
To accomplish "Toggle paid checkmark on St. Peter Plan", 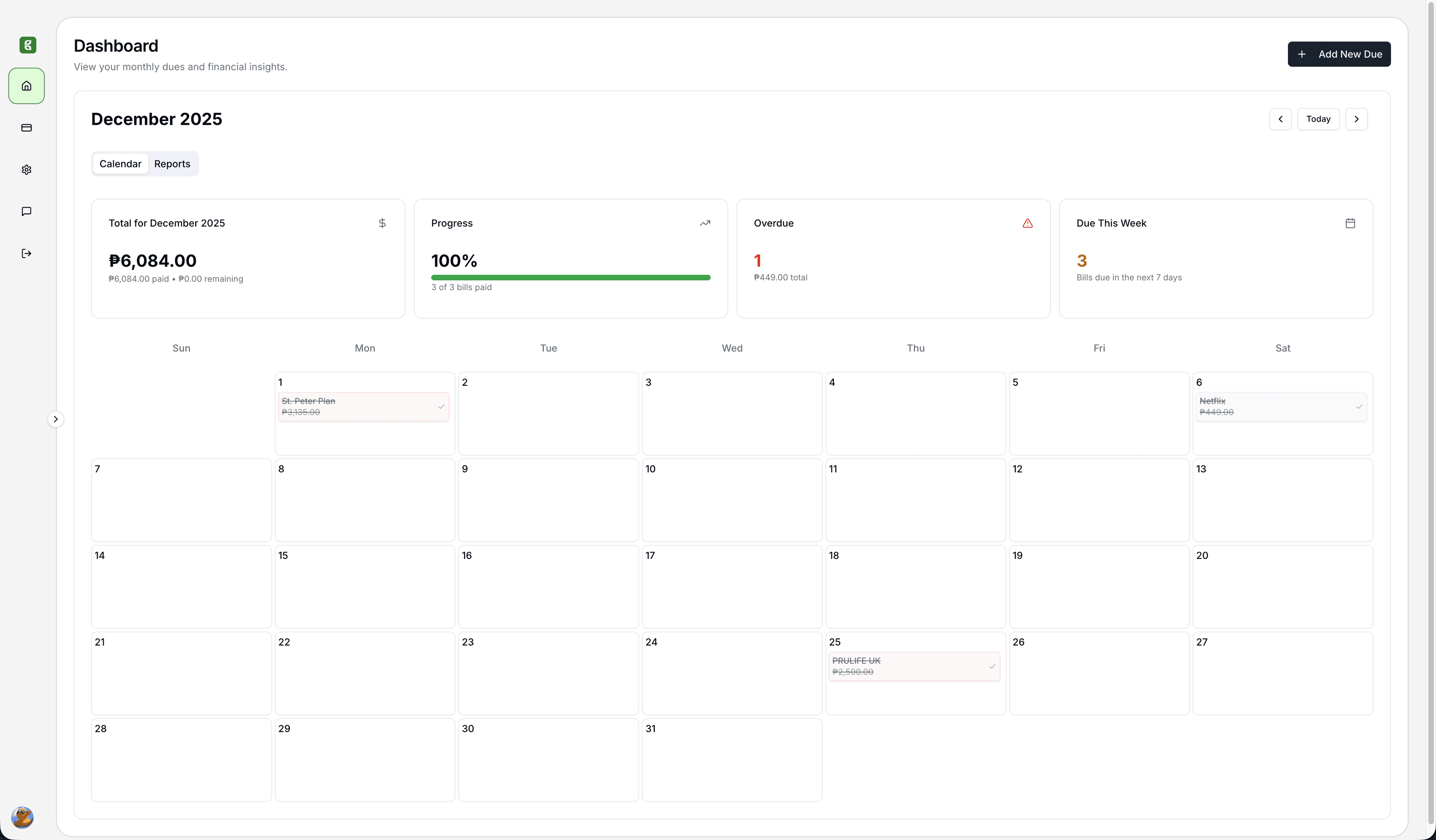I will 441,407.
